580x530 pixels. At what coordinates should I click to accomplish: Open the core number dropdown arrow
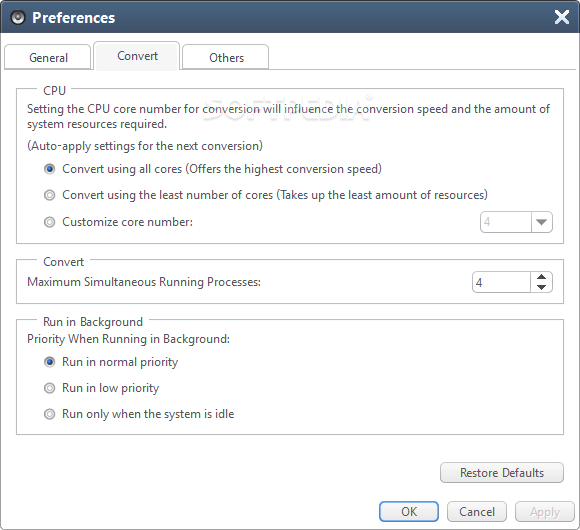pyautogui.click(x=542, y=222)
